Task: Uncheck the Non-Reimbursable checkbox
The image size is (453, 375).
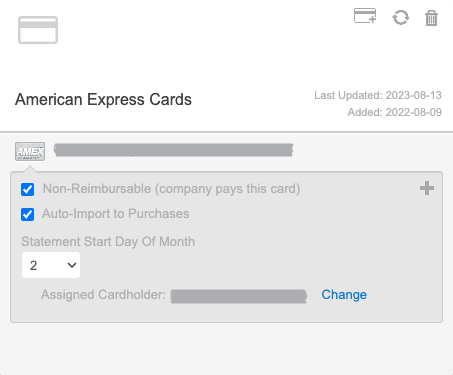Action: (x=27, y=189)
